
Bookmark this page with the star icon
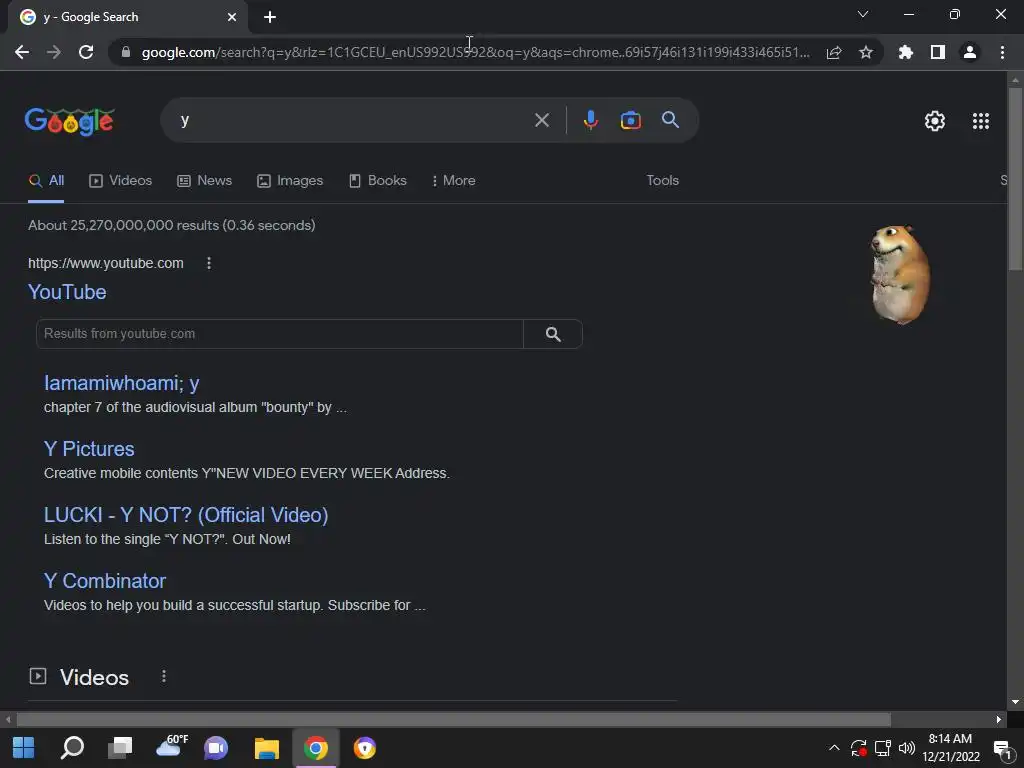pos(866,52)
